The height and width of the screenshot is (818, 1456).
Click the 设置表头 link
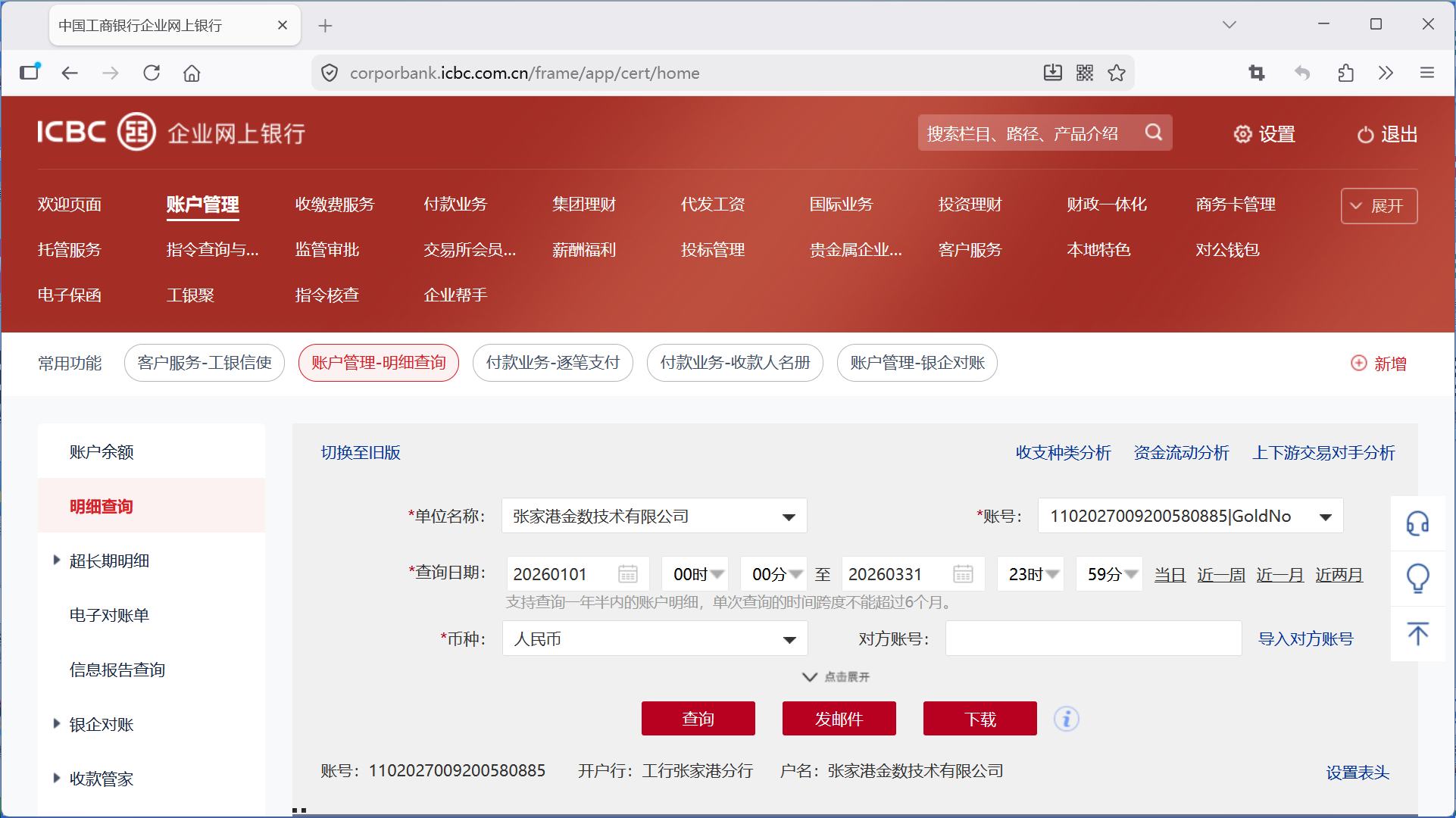[1358, 772]
